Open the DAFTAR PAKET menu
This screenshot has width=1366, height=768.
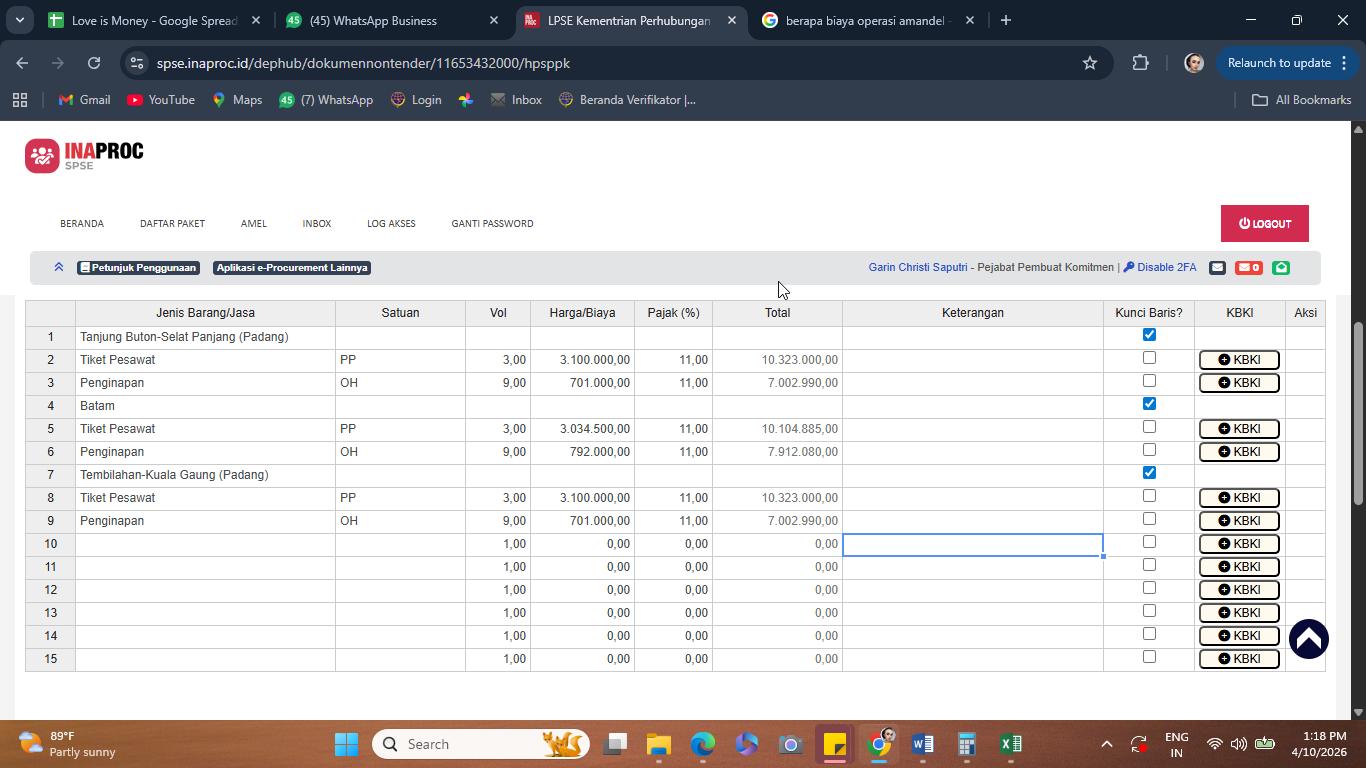click(172, 223)
